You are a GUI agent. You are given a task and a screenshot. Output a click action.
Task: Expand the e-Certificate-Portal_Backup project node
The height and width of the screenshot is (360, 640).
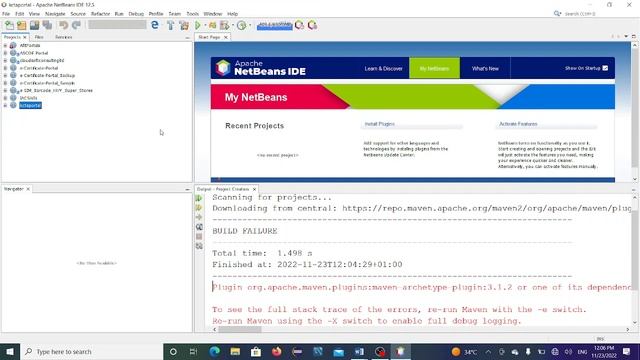click(5, 76)
